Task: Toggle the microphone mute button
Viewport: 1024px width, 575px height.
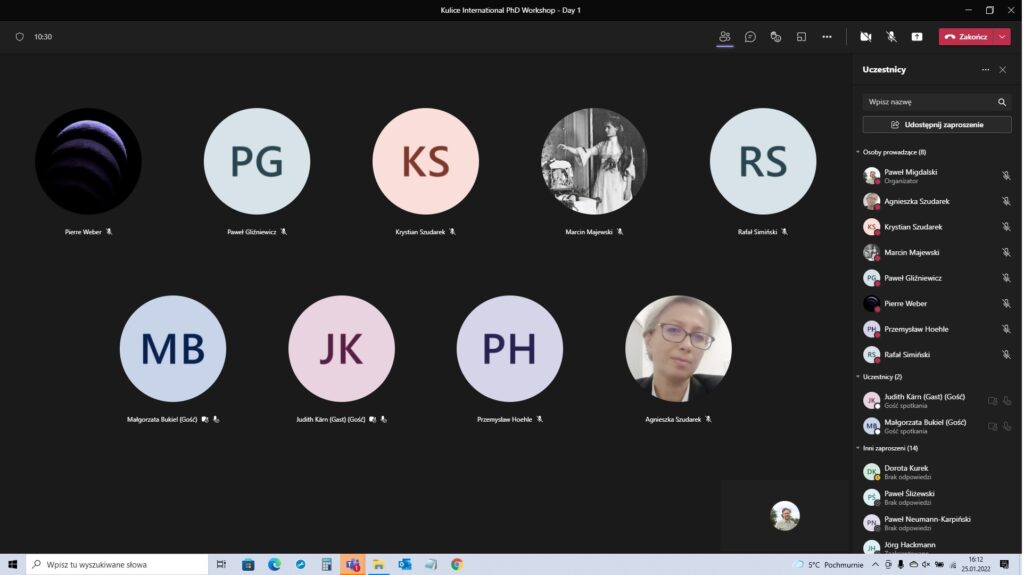Action: (x=891, y=37)
